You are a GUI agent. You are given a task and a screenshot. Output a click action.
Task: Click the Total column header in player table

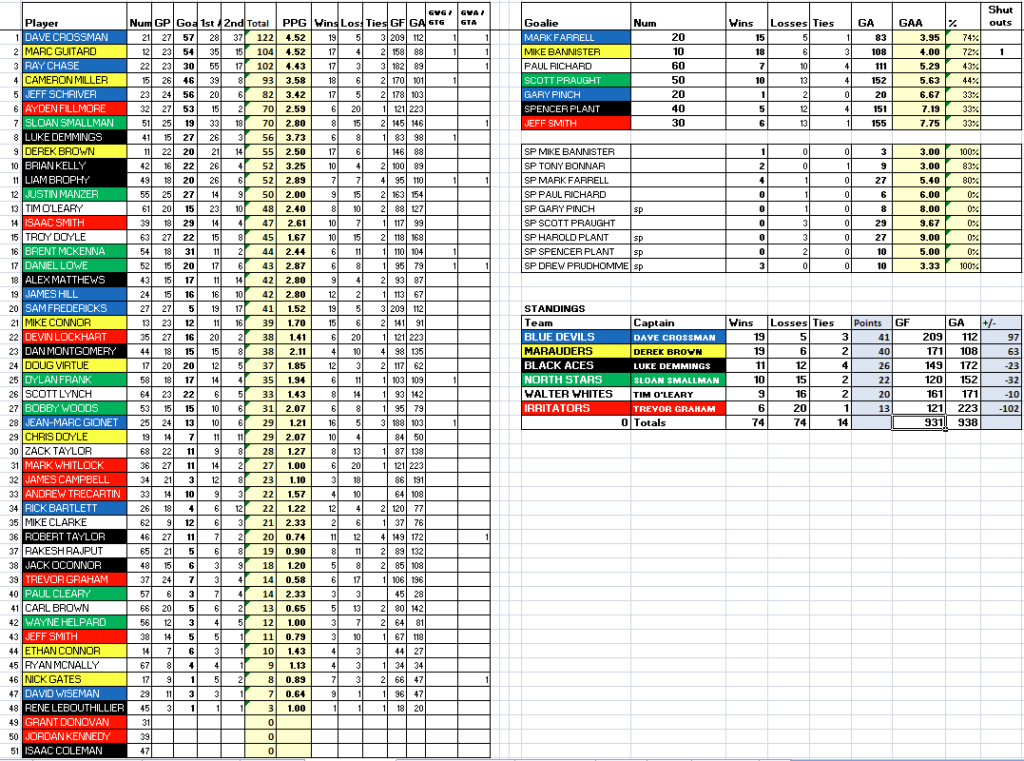258,22
